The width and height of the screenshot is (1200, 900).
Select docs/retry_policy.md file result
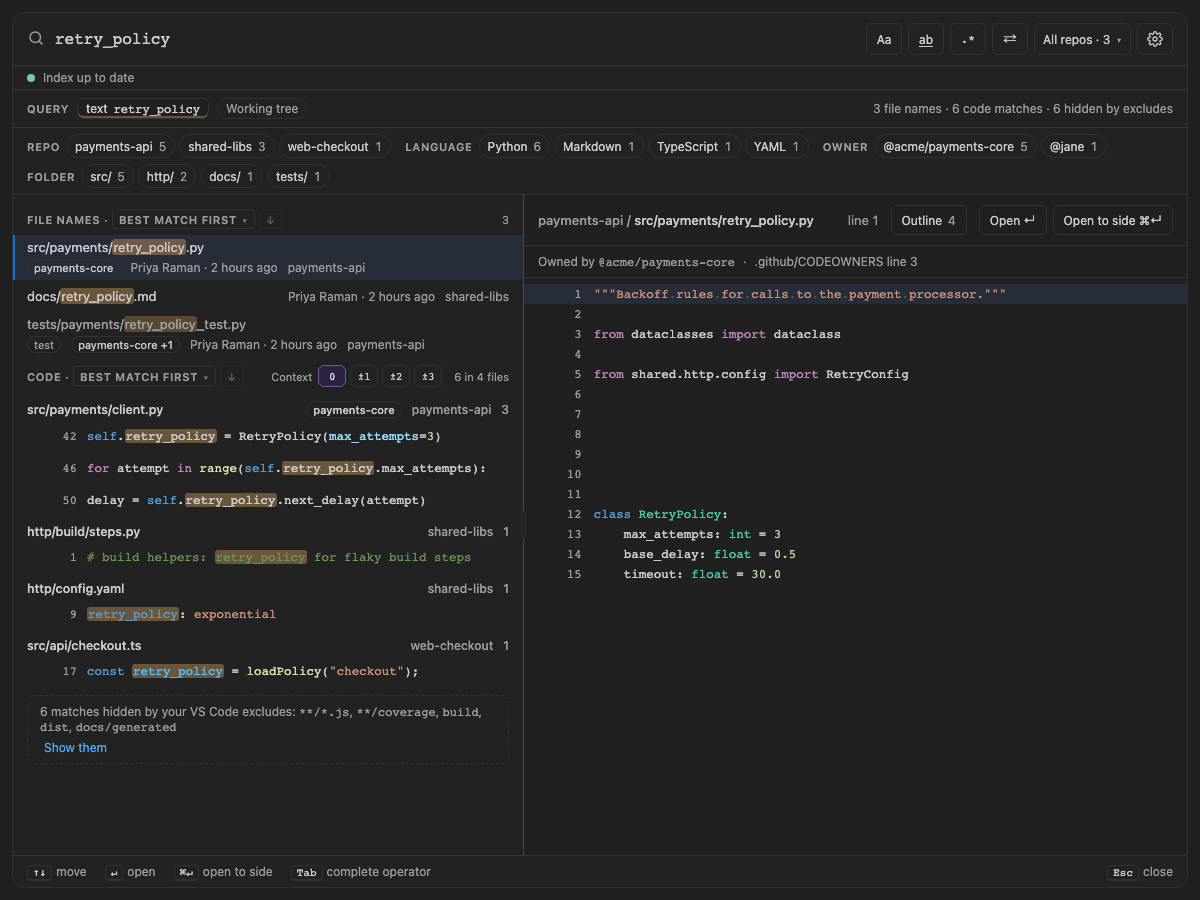pos(268,297)
